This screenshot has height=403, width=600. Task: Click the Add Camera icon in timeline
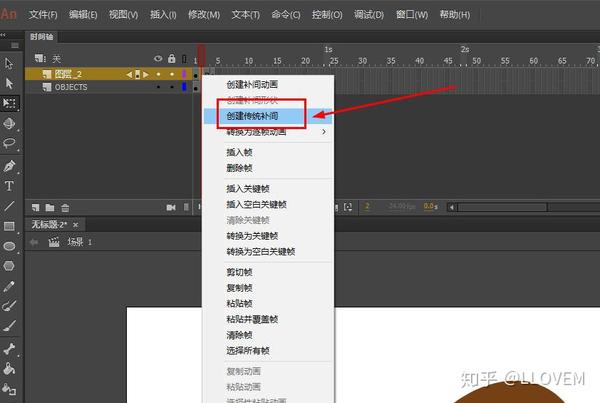click(171, 207)
